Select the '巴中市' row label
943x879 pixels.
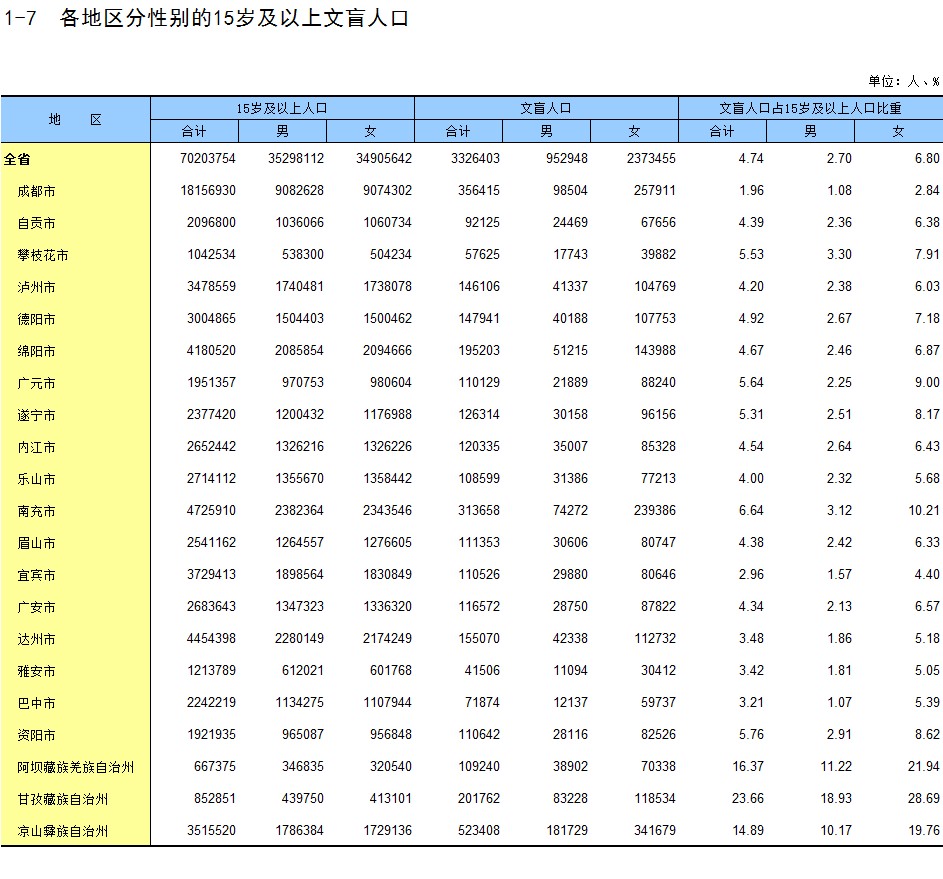(37, 703)
